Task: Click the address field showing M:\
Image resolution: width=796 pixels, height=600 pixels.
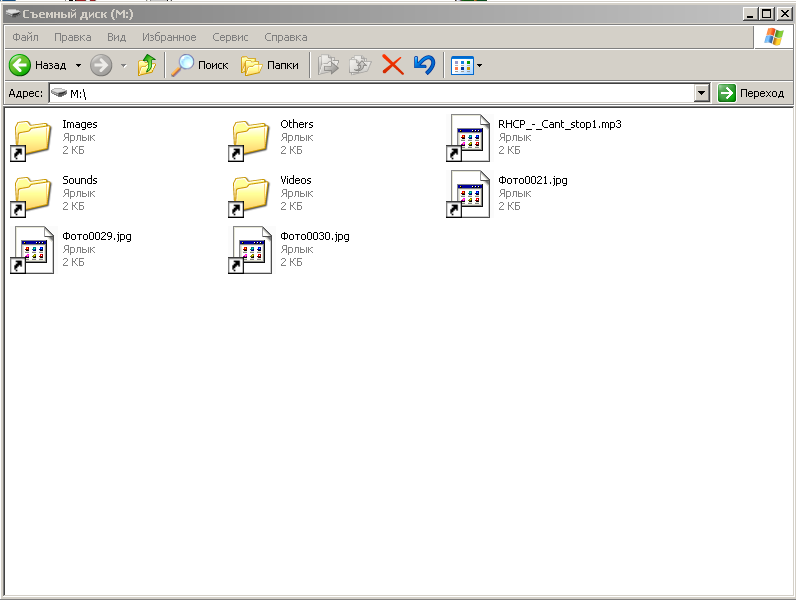Action: 372,93
